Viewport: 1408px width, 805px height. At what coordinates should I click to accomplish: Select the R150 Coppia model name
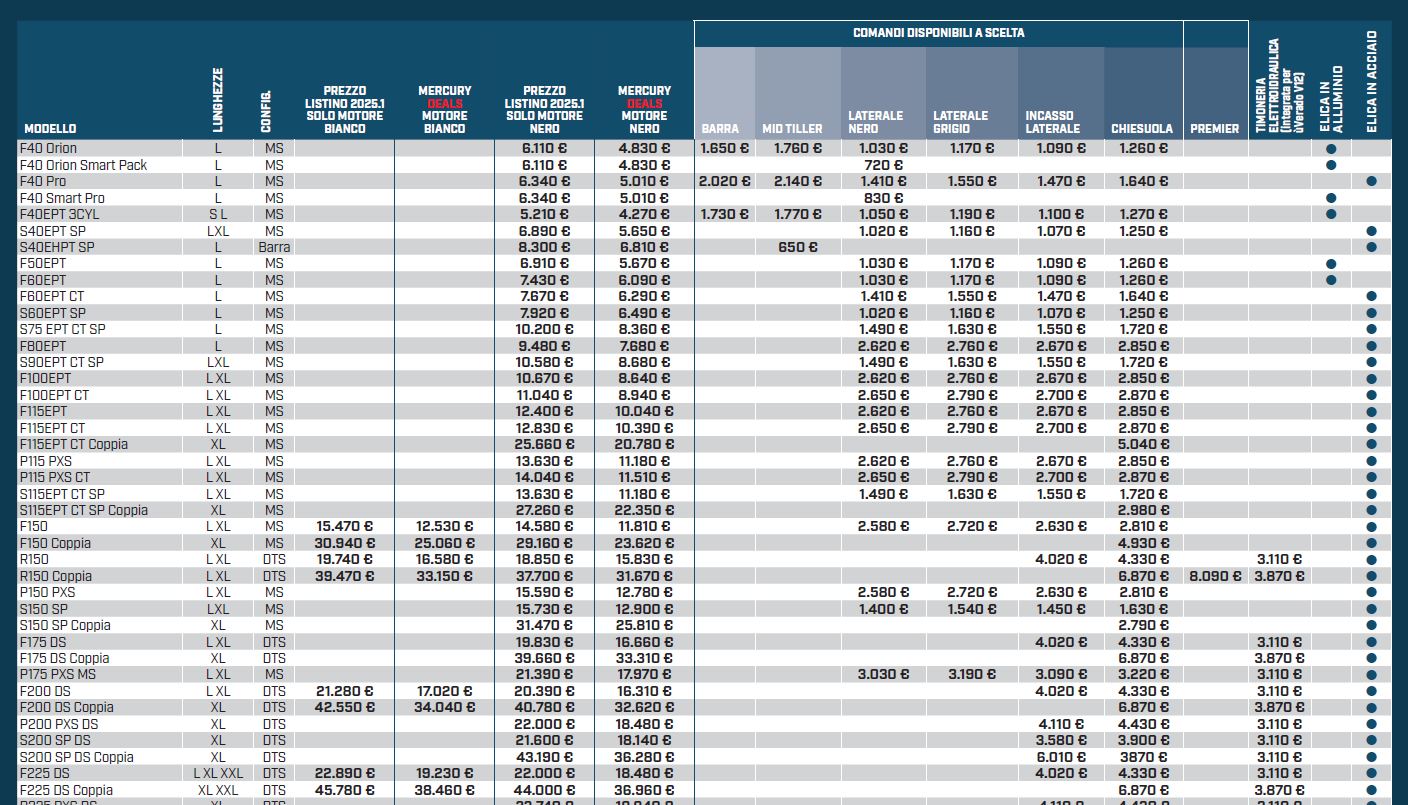[56, 576]
